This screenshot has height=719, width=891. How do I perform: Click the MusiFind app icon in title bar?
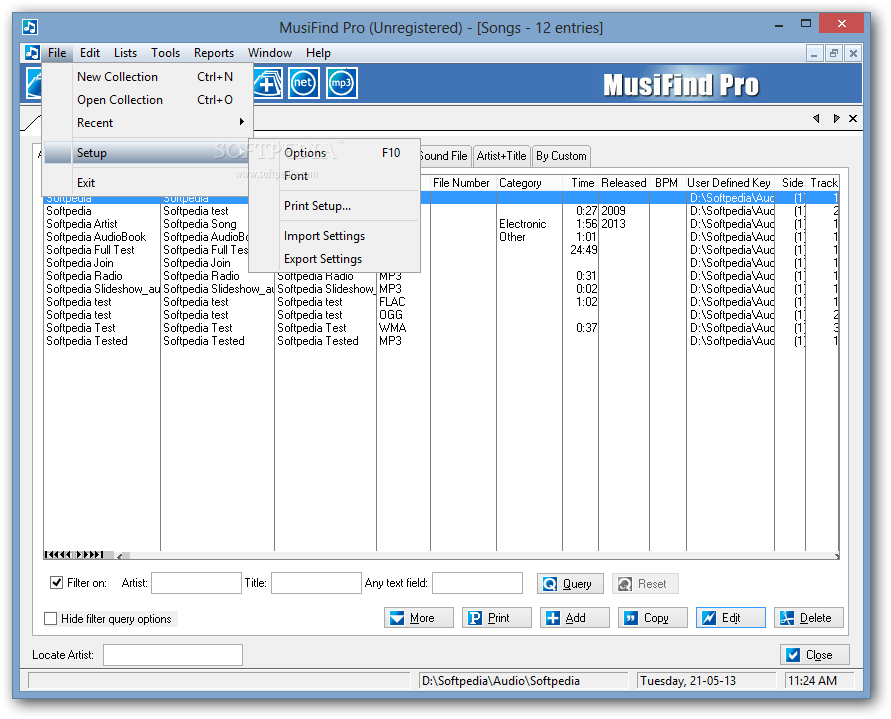click(x=30, y=27)
